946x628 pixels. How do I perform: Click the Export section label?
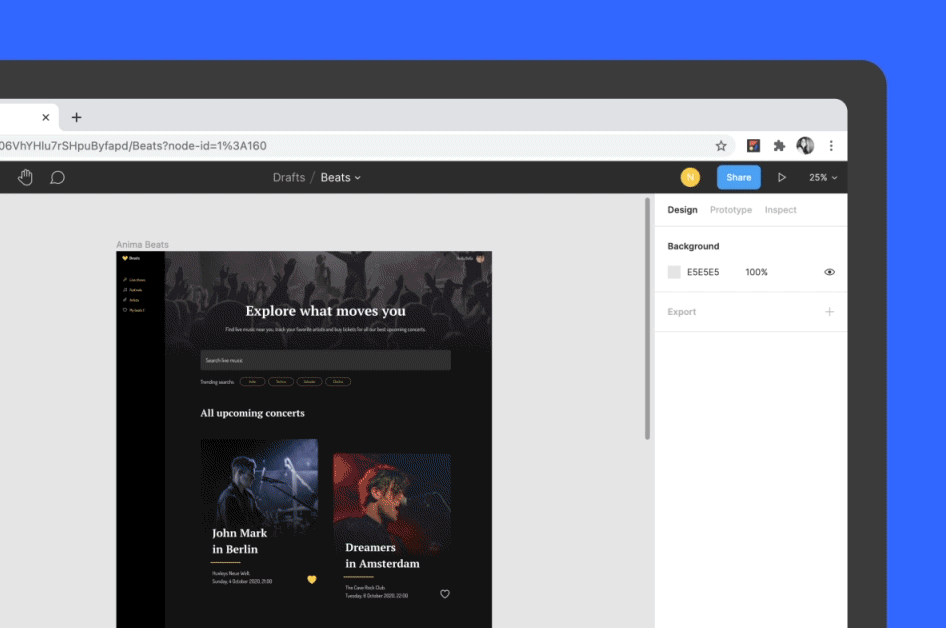pyautogui.click(x=682, y=312)
